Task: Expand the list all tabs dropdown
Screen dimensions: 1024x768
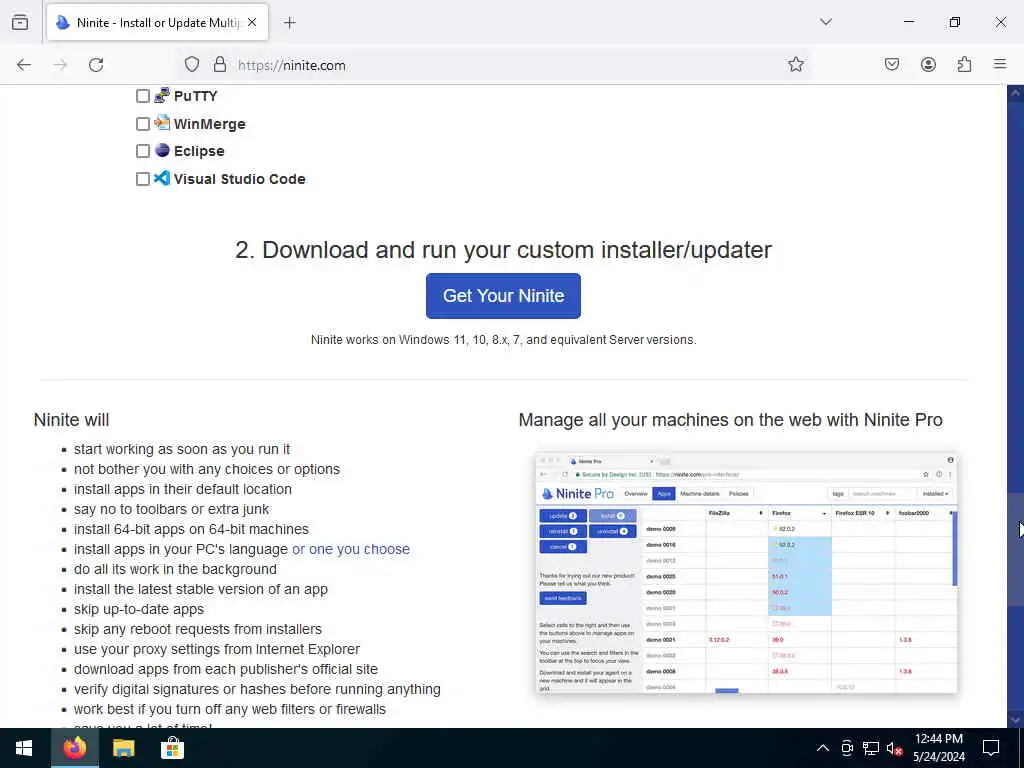Action: (826, 22)
